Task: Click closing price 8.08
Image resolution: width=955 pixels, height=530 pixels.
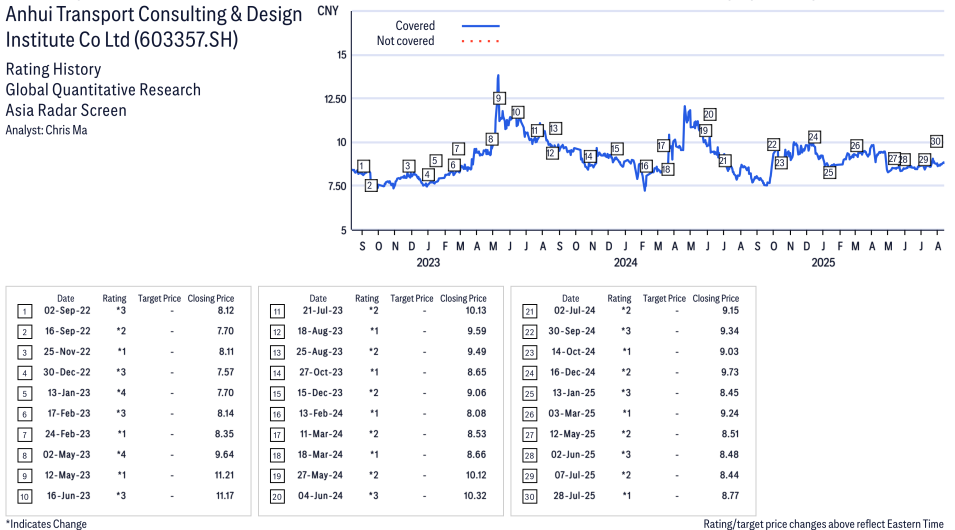Action: pyautogui.click(x=476, y=414)
